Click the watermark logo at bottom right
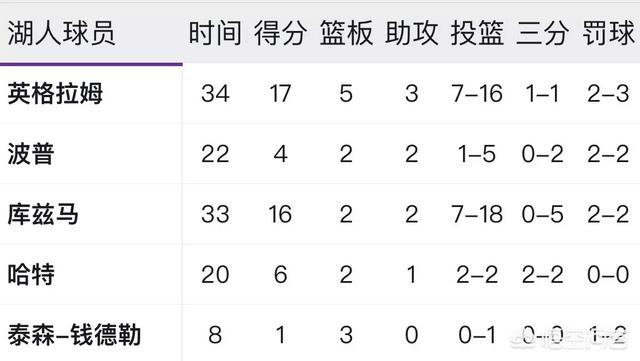The height and width of the screenshot is (361, 640). 569,337
